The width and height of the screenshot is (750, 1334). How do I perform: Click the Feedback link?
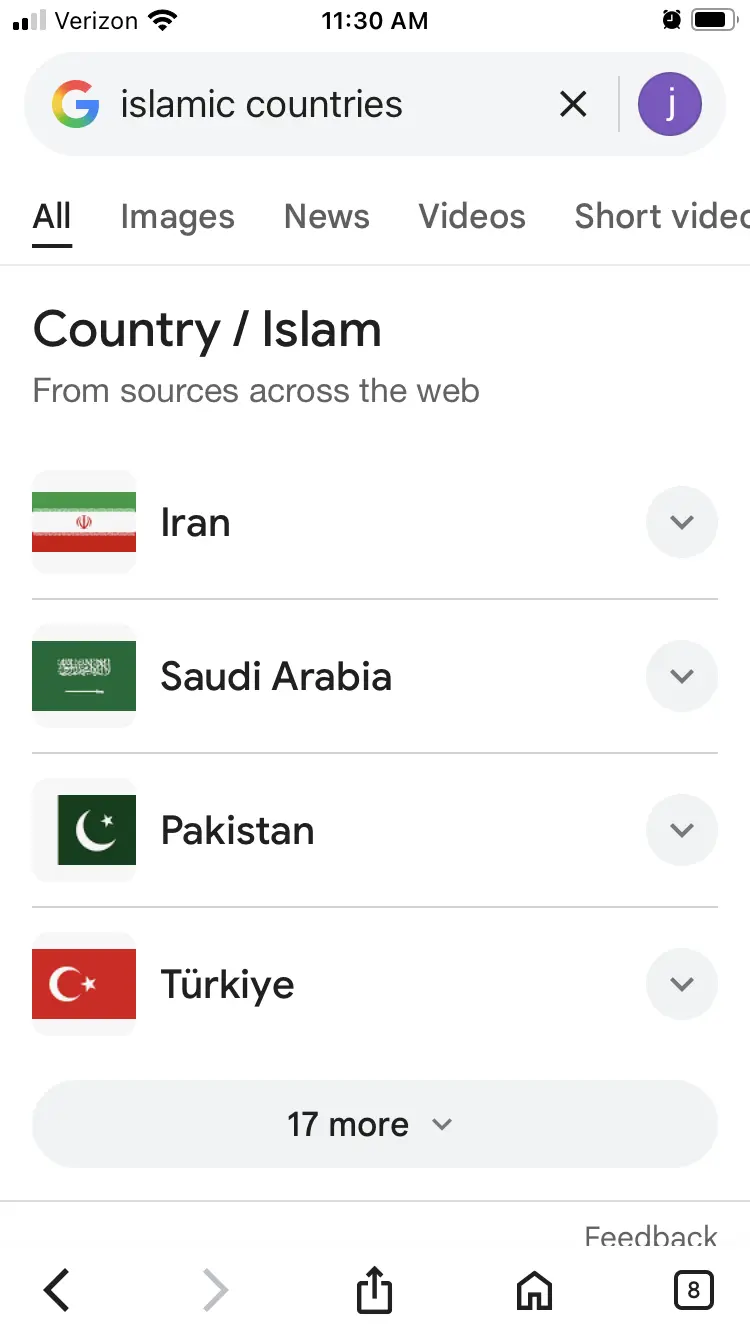[x=651, y=1238]
